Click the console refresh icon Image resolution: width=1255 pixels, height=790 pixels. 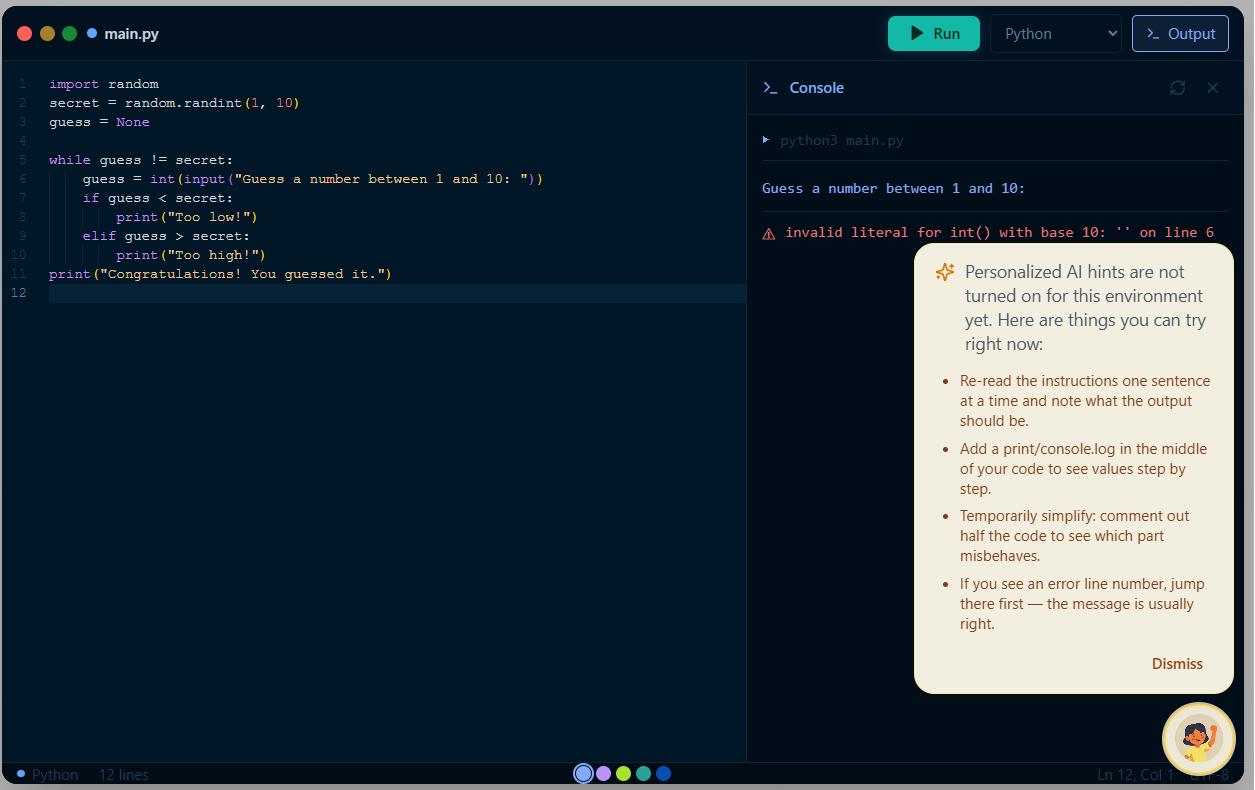coord(1178,88)
